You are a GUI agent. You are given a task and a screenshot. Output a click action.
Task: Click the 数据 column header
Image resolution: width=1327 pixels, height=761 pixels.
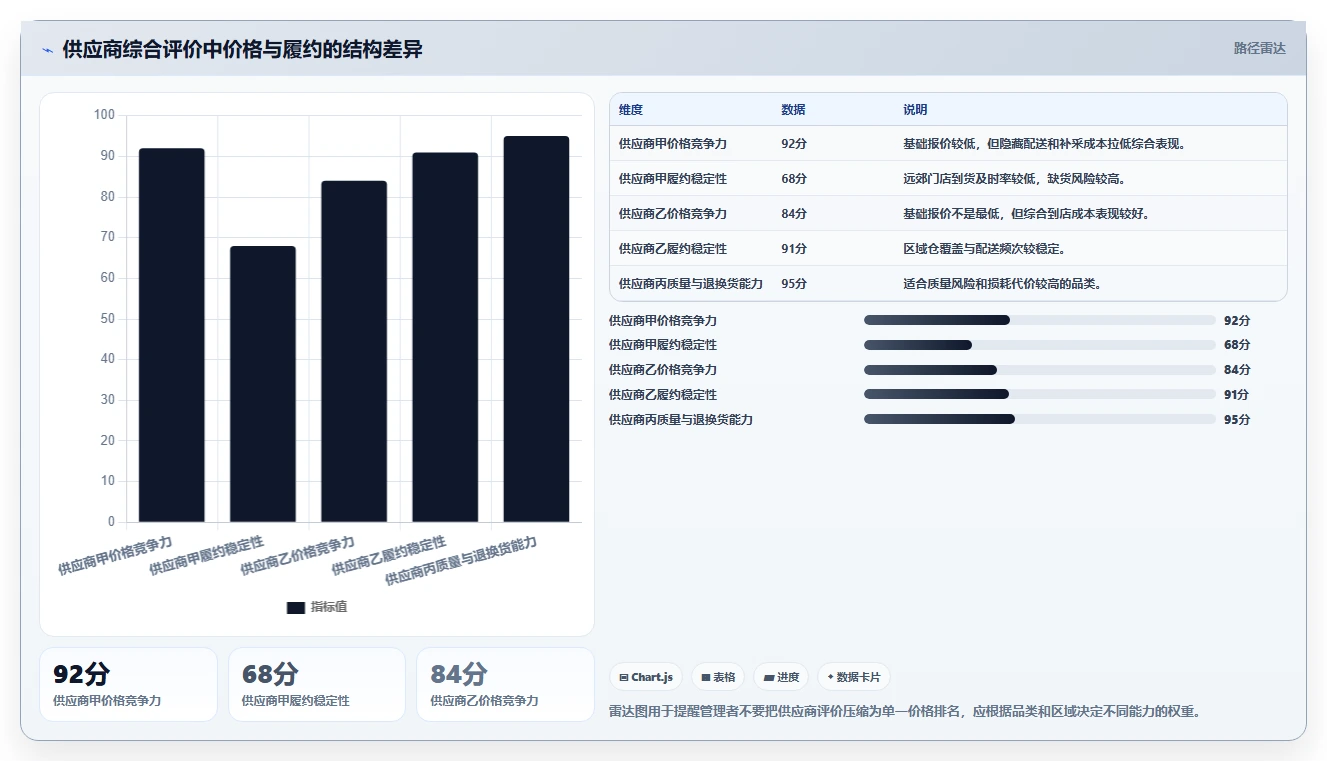[793, 110]
